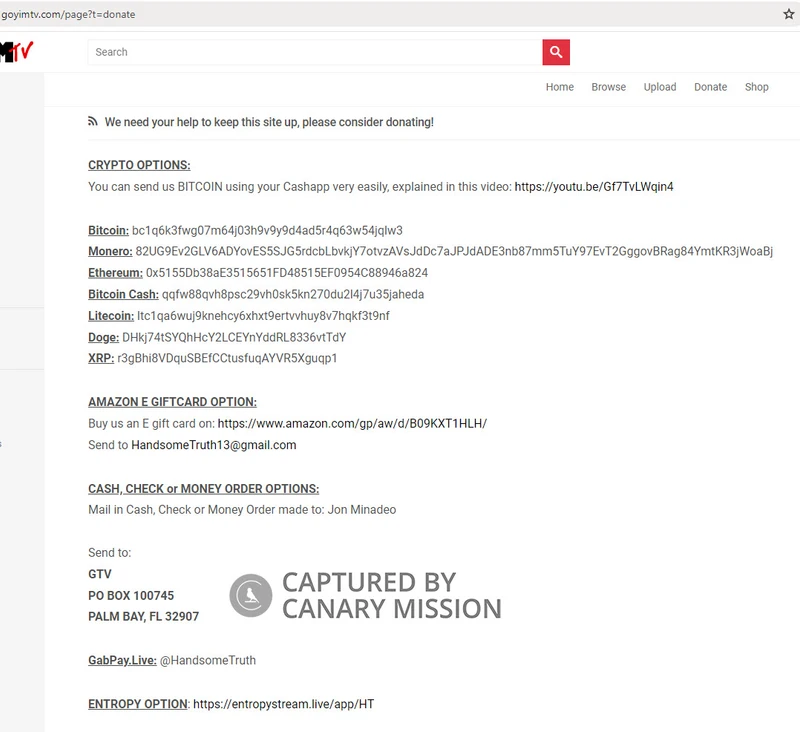This screenshot has width=800, height=732.
Task: Click the red search magnifier button
Action: tap(556, 52)
